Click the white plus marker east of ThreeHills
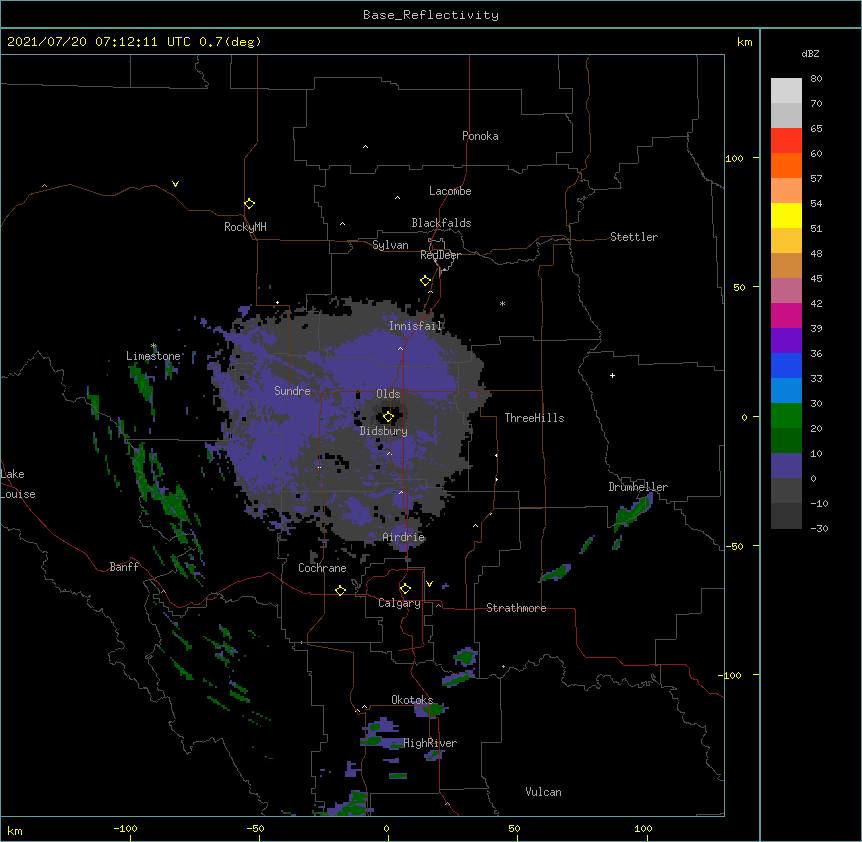862x842 pixels. 612,375
